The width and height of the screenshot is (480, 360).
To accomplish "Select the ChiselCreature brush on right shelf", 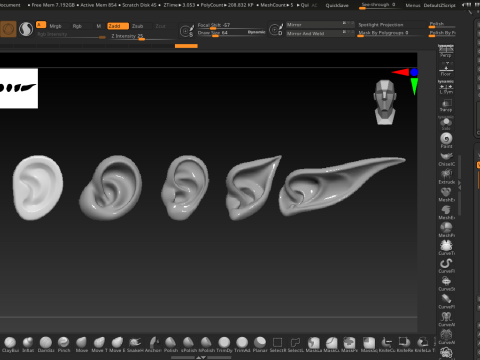I will point(446,159).
